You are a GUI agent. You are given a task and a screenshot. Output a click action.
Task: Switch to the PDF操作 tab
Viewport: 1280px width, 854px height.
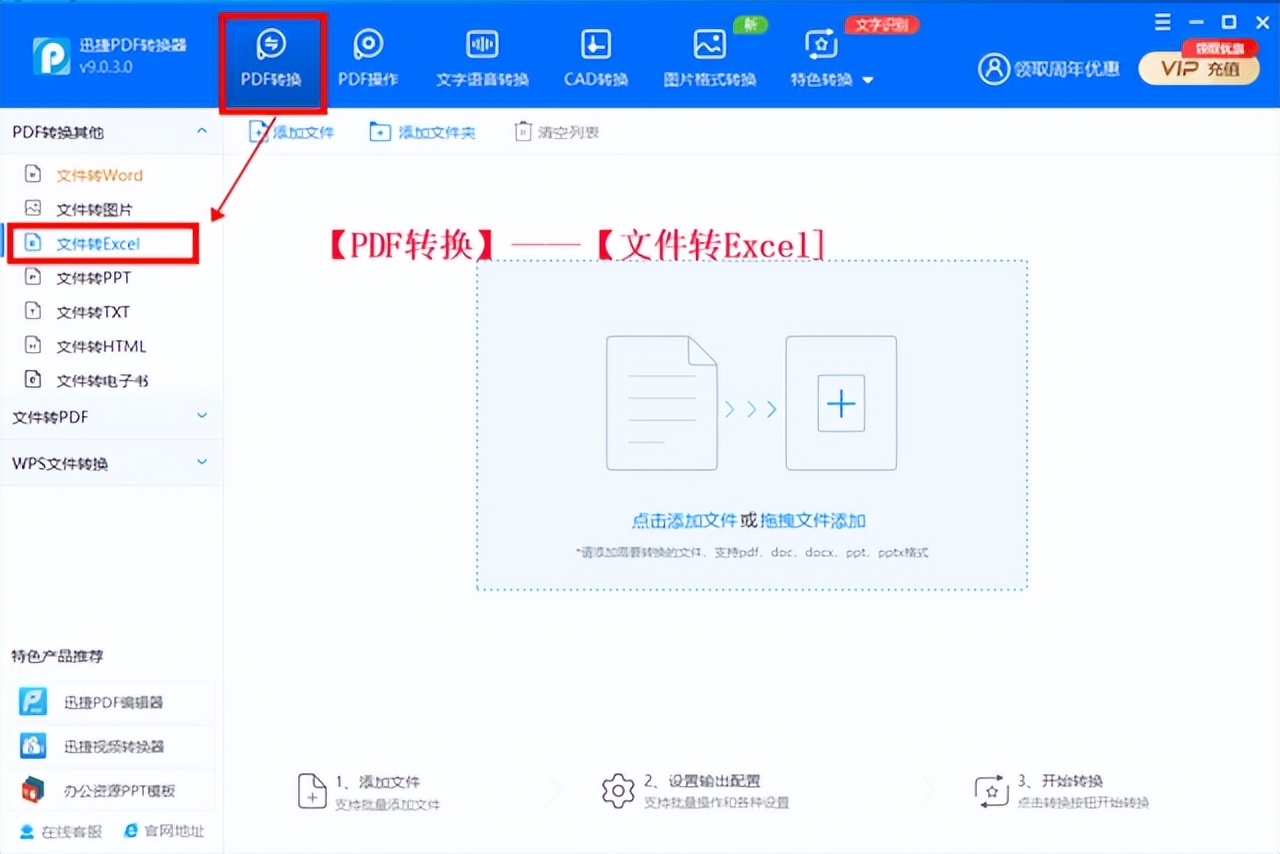tap(368, 58)
